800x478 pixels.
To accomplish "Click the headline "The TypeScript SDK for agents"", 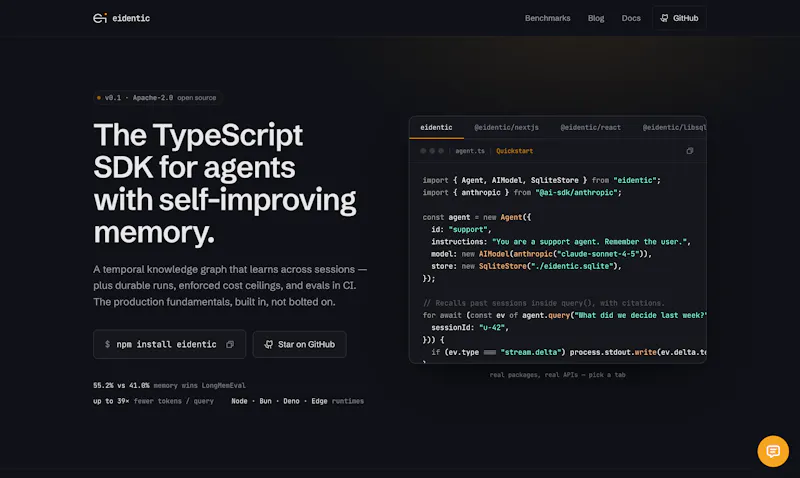I will [x=198, y=151].
